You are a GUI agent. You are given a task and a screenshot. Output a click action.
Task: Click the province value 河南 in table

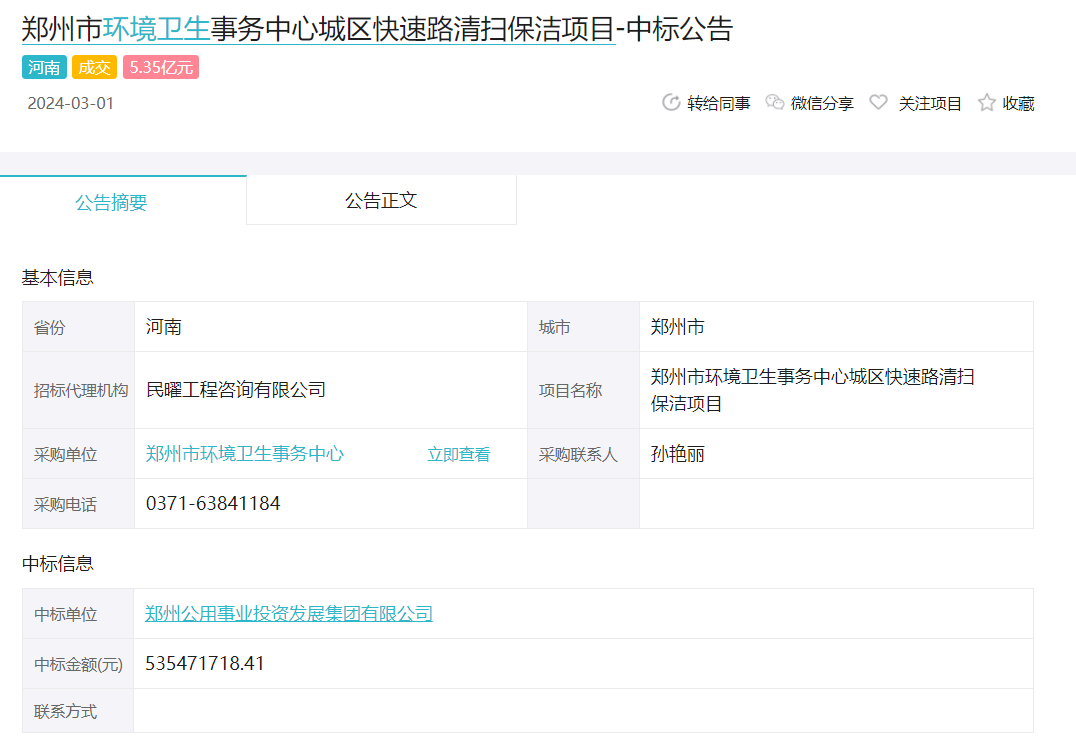click(x=163, y=327)
